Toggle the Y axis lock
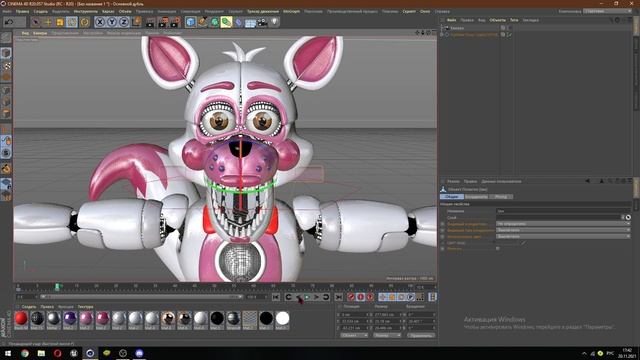This screenshot has height=360, width=640. (112, 22)
